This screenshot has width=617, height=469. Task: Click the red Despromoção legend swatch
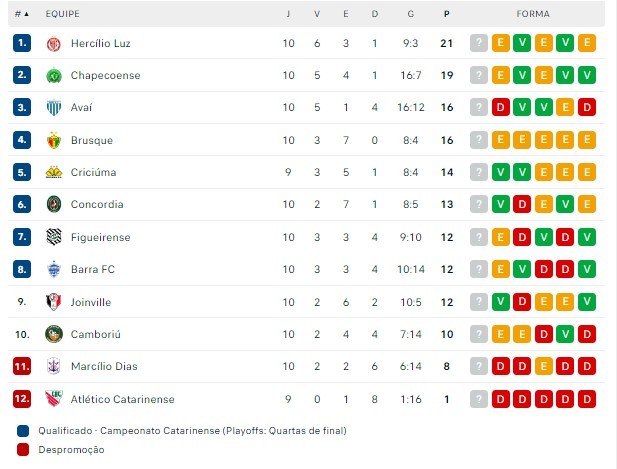pos(23,450)
